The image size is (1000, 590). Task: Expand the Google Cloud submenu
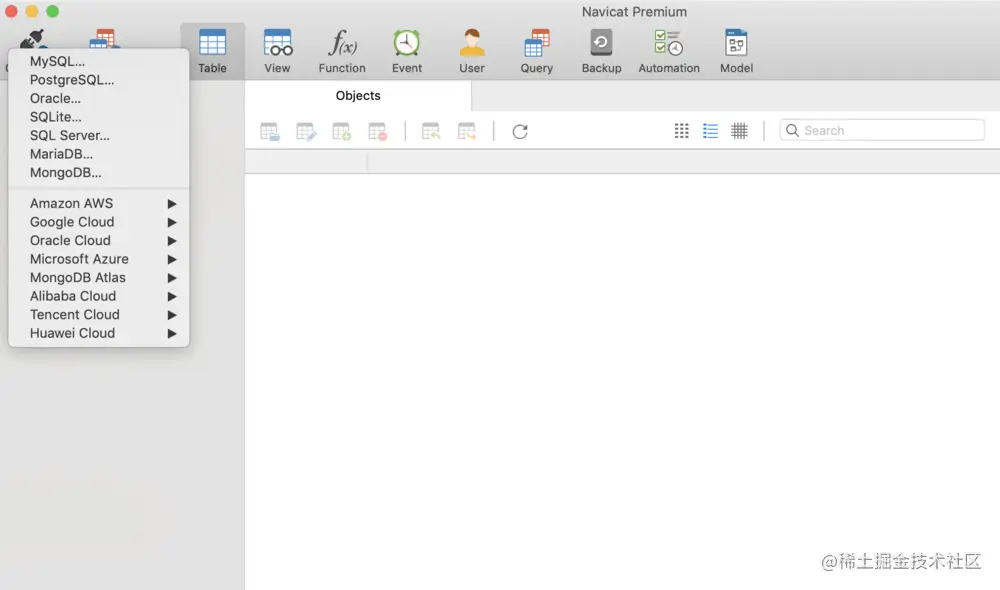click(99, 222)
